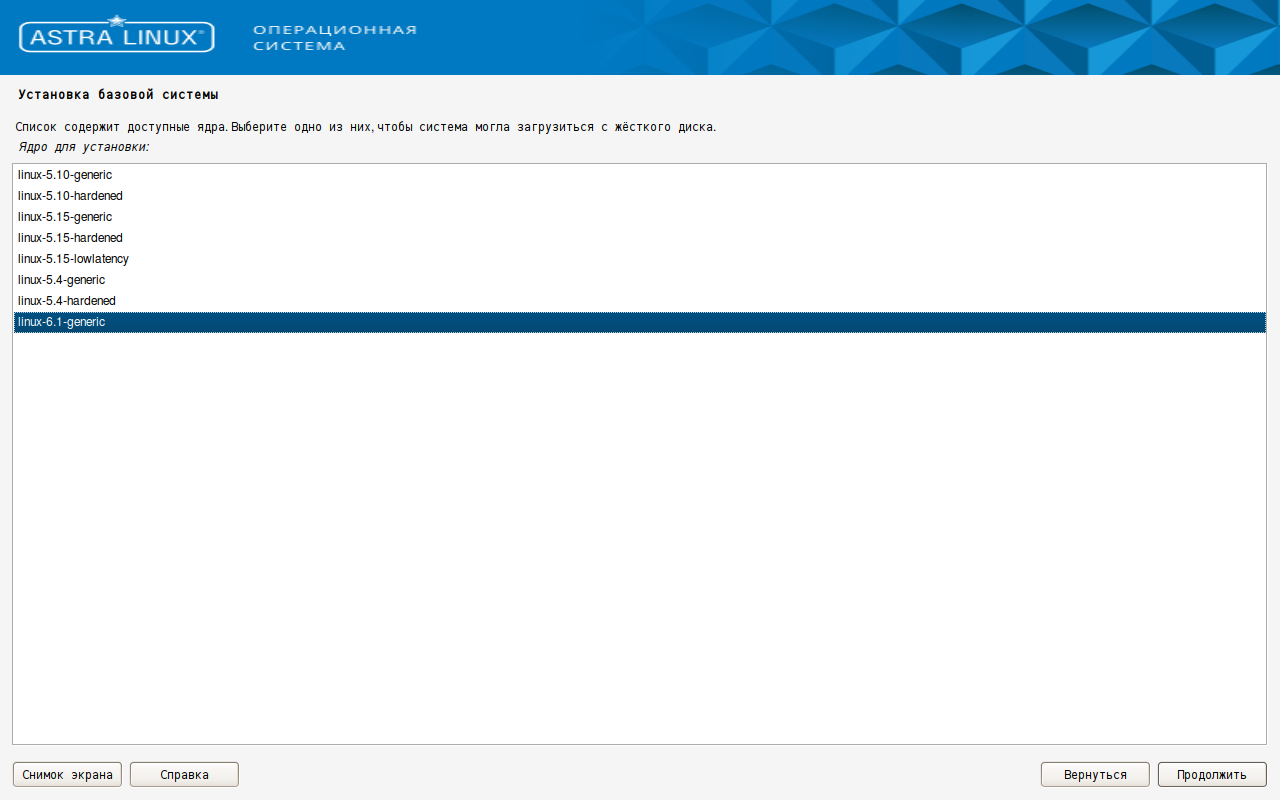The height and width of the screenshot is (800, 1280).
Task: Open help via Справка button
Action: (184, 775)
